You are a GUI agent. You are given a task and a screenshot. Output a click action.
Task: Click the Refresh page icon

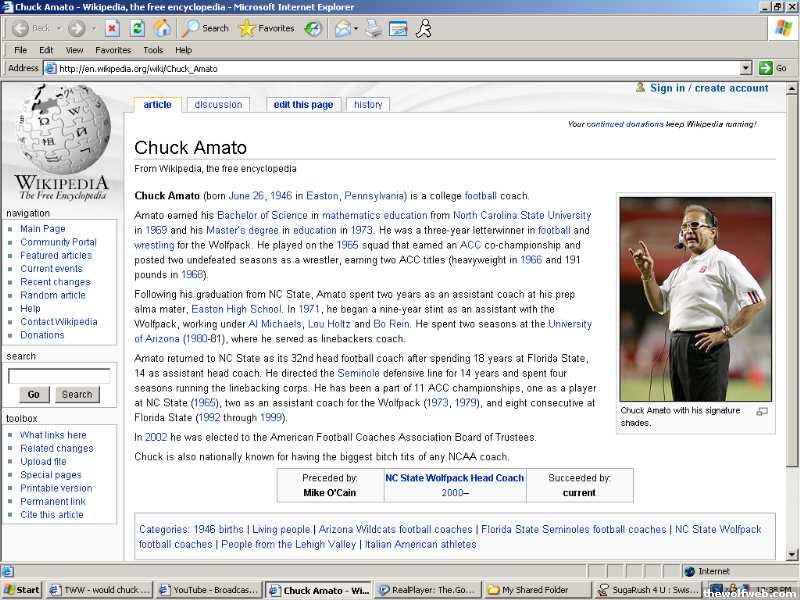tap(137, 28)
